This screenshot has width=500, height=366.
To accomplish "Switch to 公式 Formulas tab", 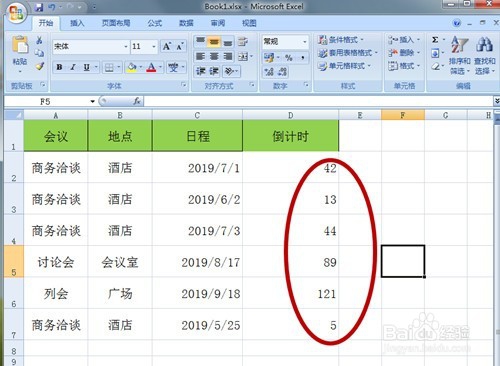I will pyautogui.click(x=155, y=23).
